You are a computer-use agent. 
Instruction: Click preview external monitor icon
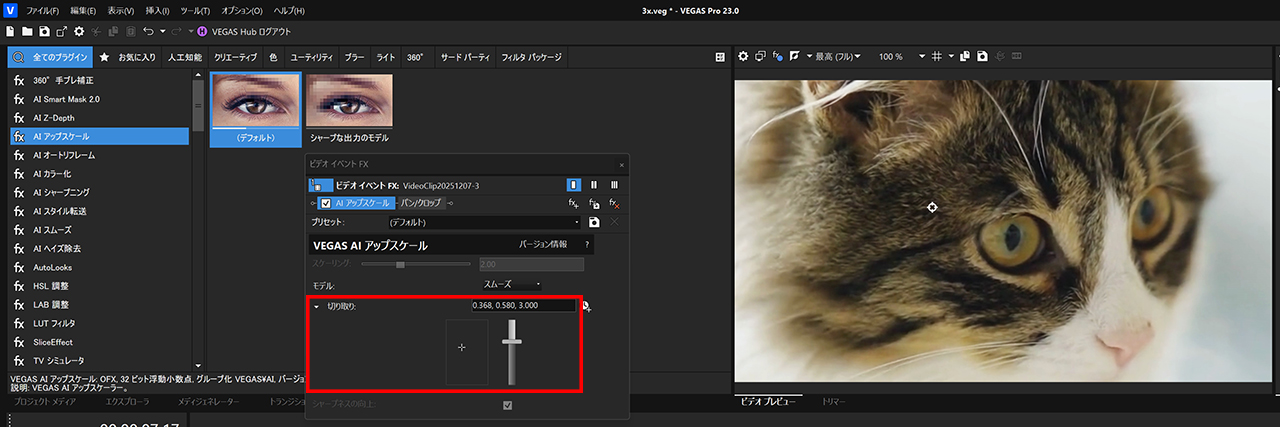pyautogui.click(x=760, y=56)
